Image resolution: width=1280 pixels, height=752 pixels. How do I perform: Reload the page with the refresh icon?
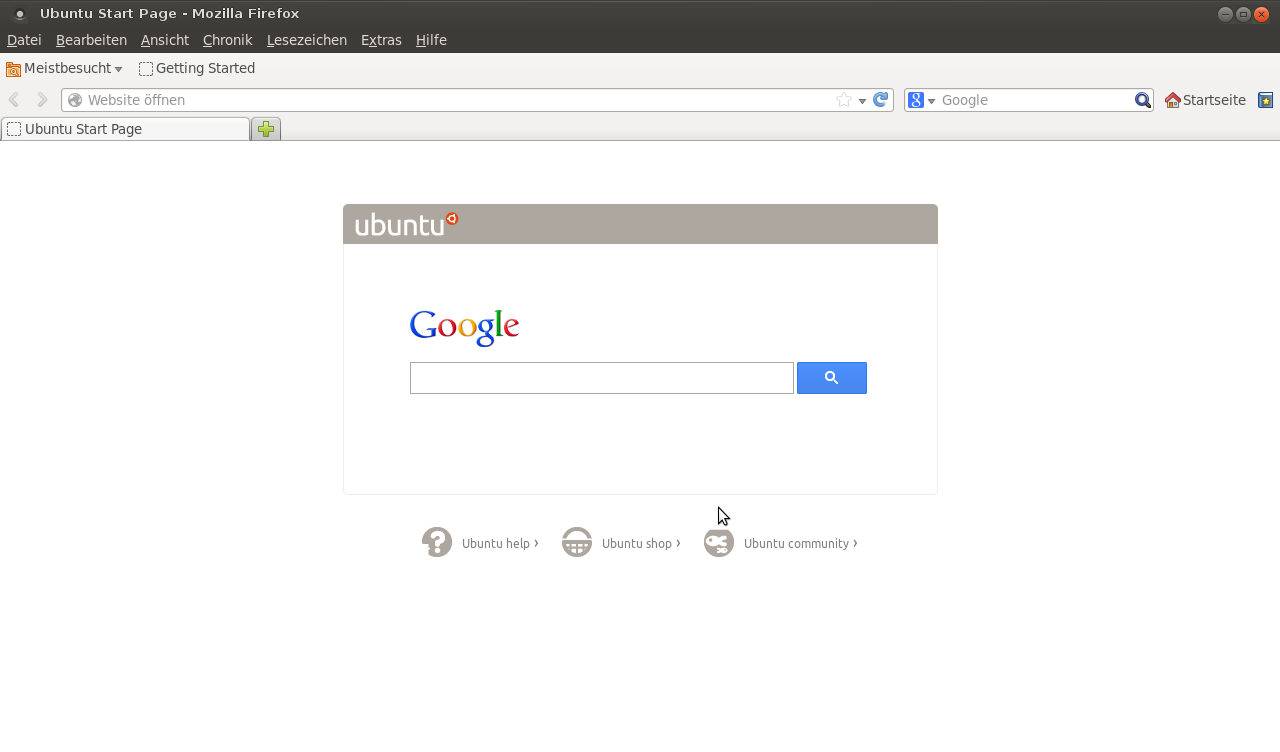[881, 100]
